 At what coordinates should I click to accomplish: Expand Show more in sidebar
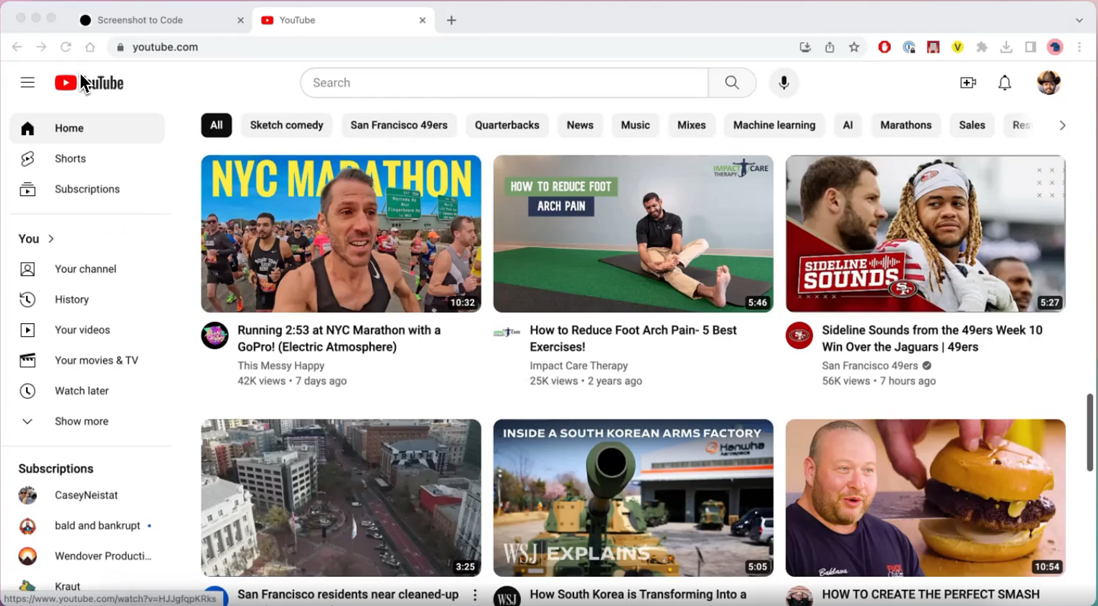(x=87, y=421)
